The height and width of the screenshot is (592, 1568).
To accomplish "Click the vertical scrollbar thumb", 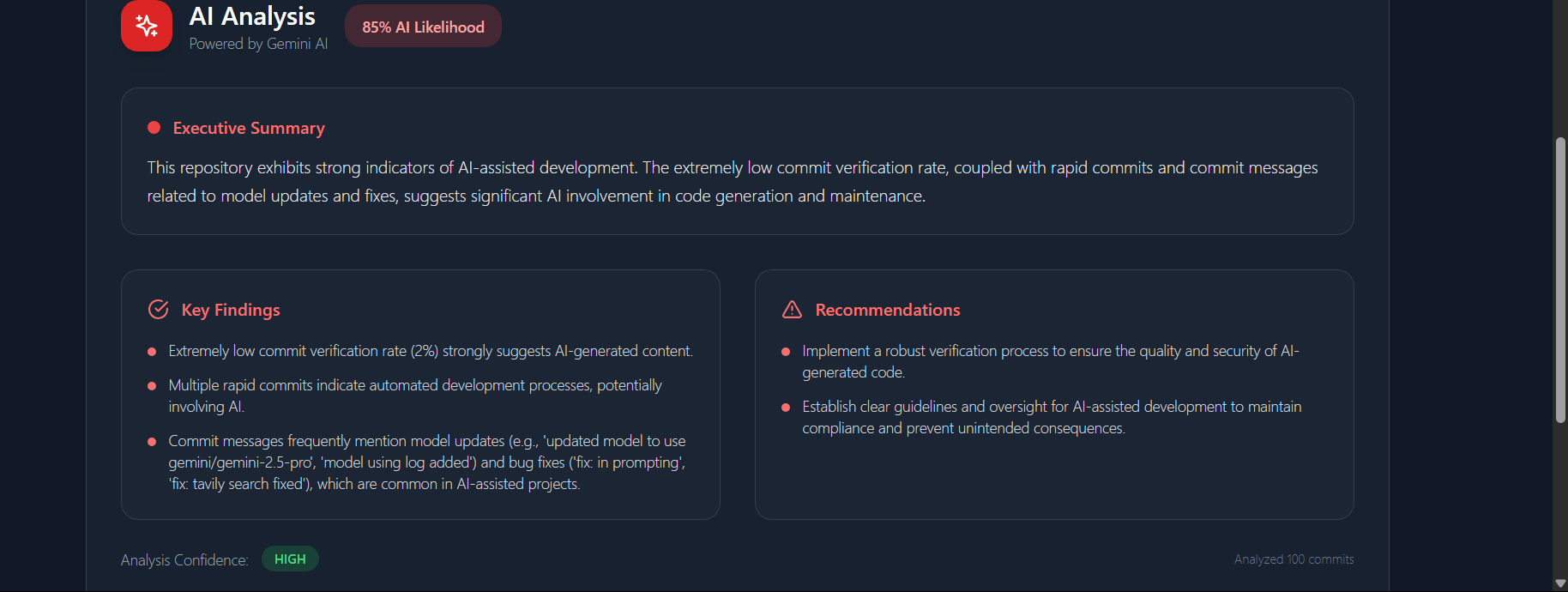I will (1560, 280).
